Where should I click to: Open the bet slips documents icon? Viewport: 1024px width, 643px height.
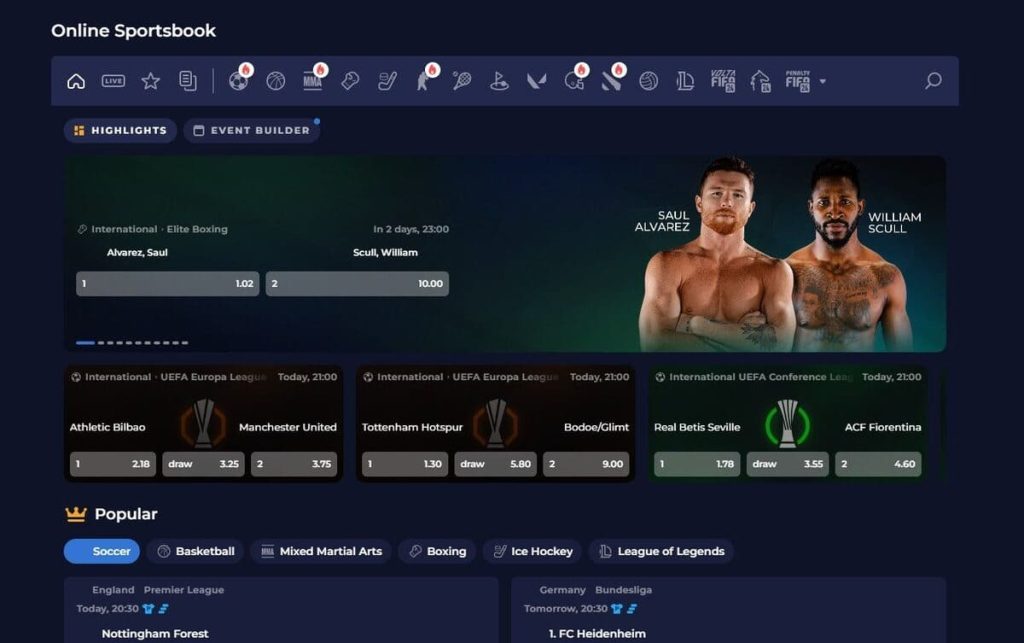point(188,81)
